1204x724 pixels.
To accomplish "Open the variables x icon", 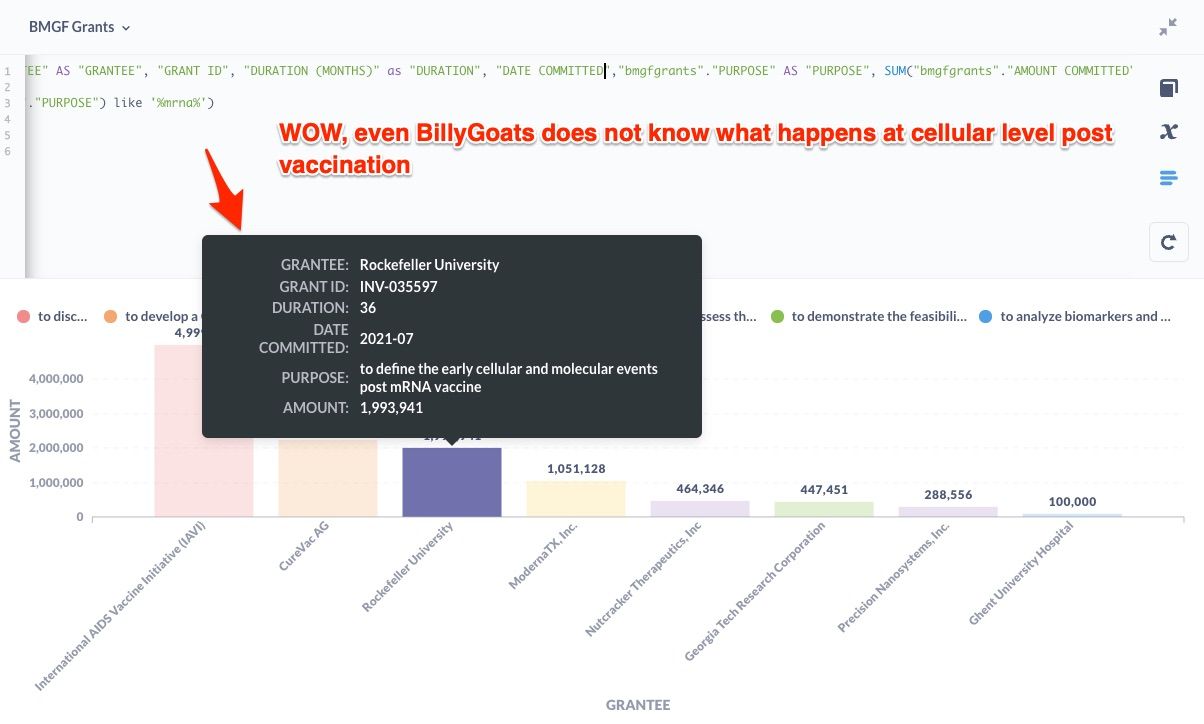I will click(1168, 132).
